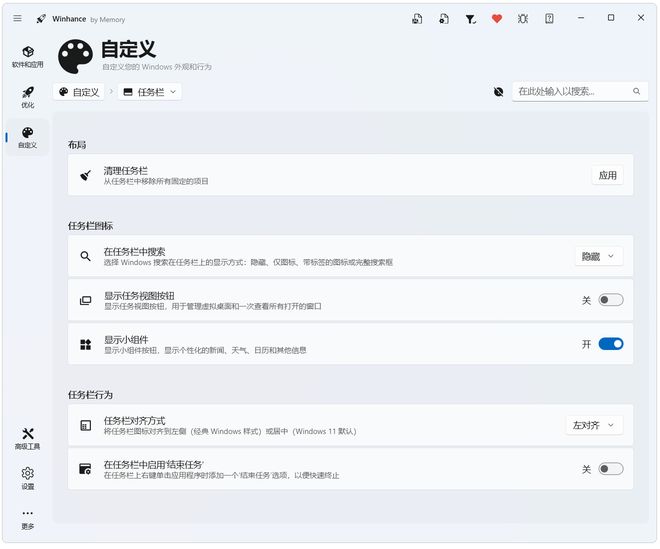Click the 任务栏图标 section heading
The width and height of the screenshot is (660, 549).
pyautogui.click(x=90, y=226)
